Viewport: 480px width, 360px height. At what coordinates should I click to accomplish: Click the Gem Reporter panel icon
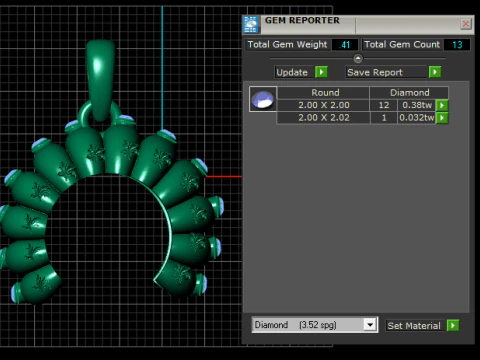click(251, 24)
